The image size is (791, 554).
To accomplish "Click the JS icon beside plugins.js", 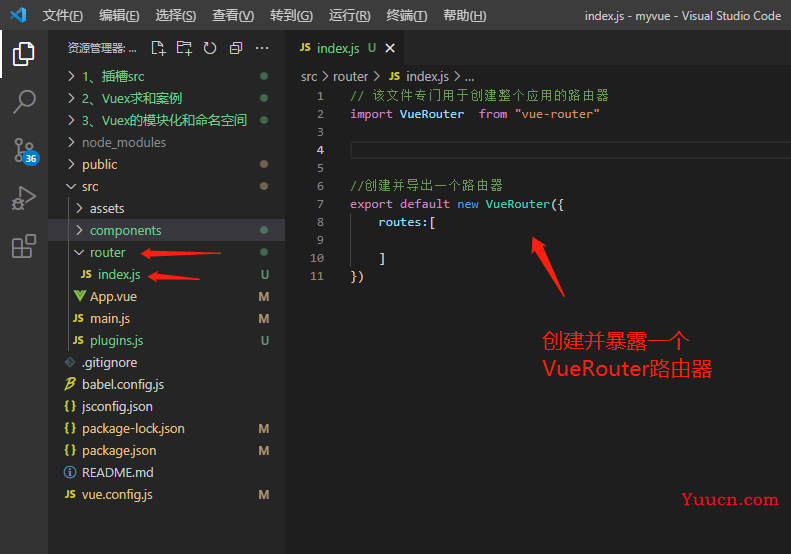I will click(78, 340).
